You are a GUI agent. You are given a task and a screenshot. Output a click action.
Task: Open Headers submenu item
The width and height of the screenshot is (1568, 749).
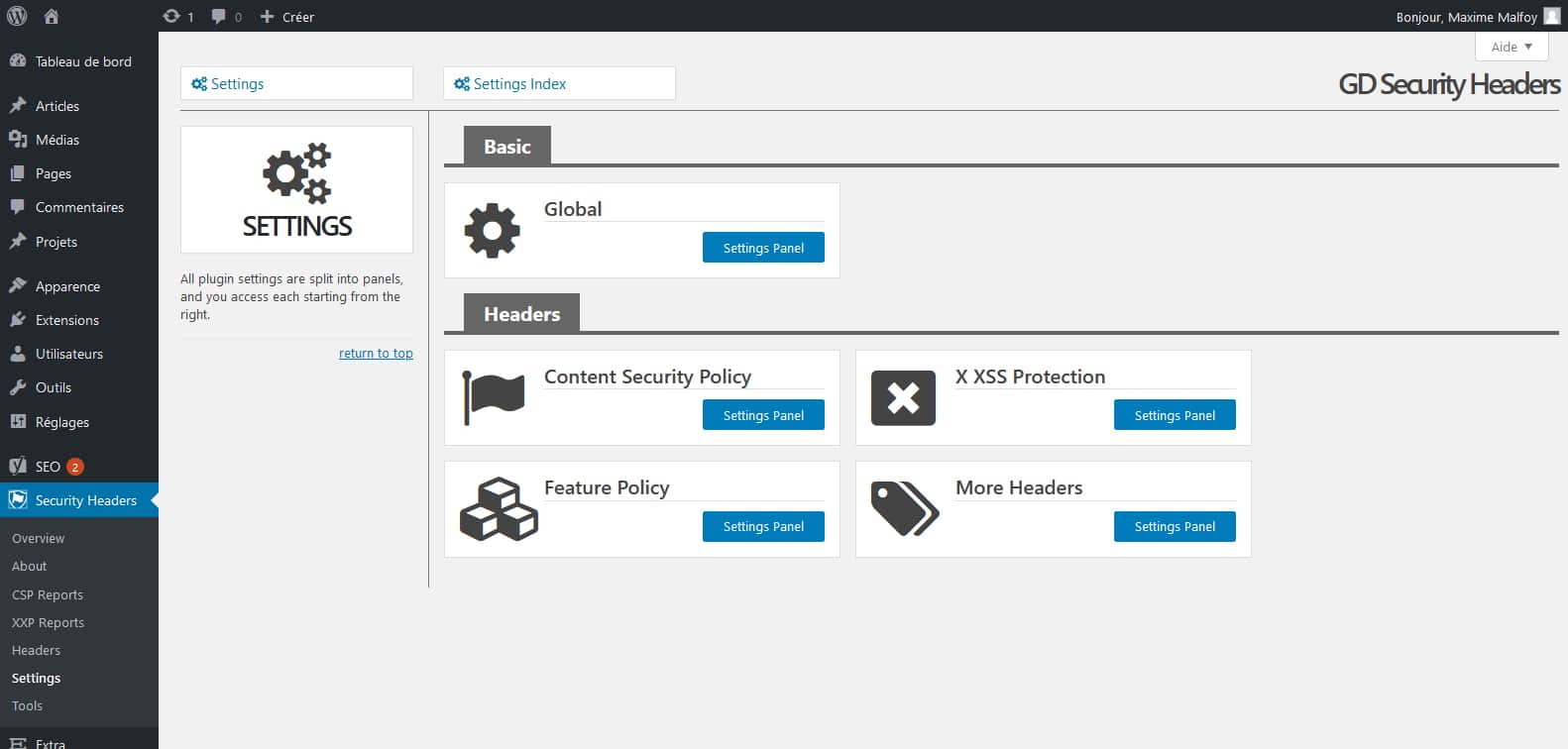click(x=37, y=650)
